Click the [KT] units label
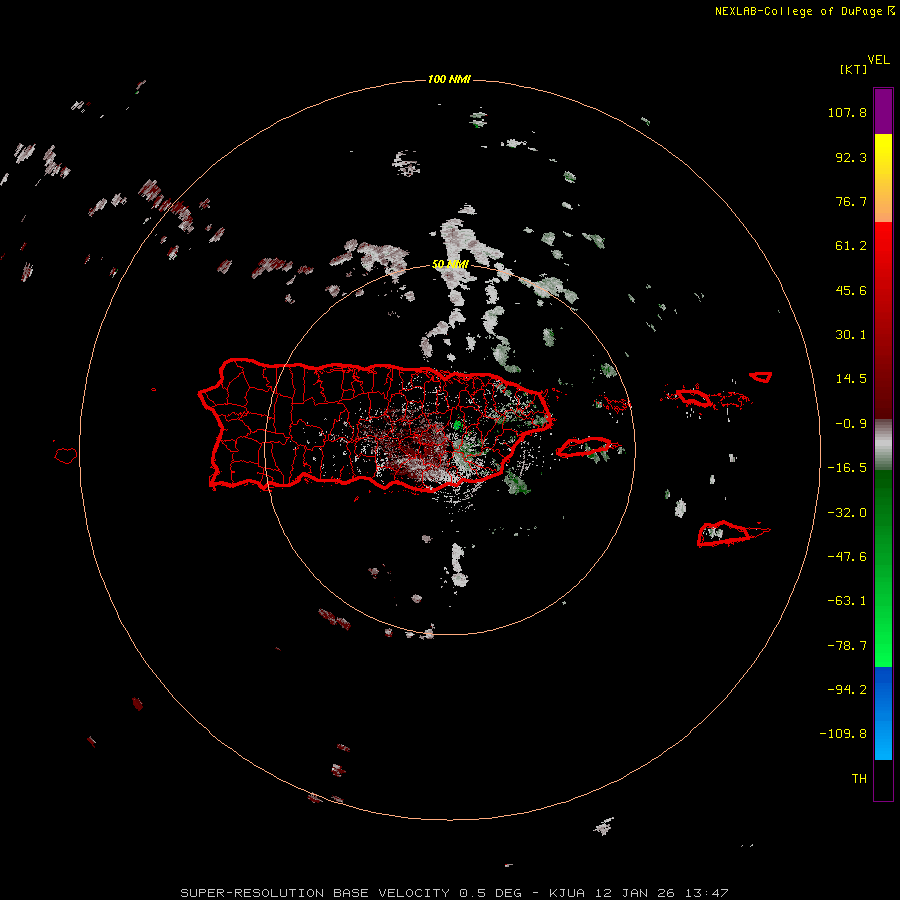Screen dimensions: 900x900 (x=853, y=69)
